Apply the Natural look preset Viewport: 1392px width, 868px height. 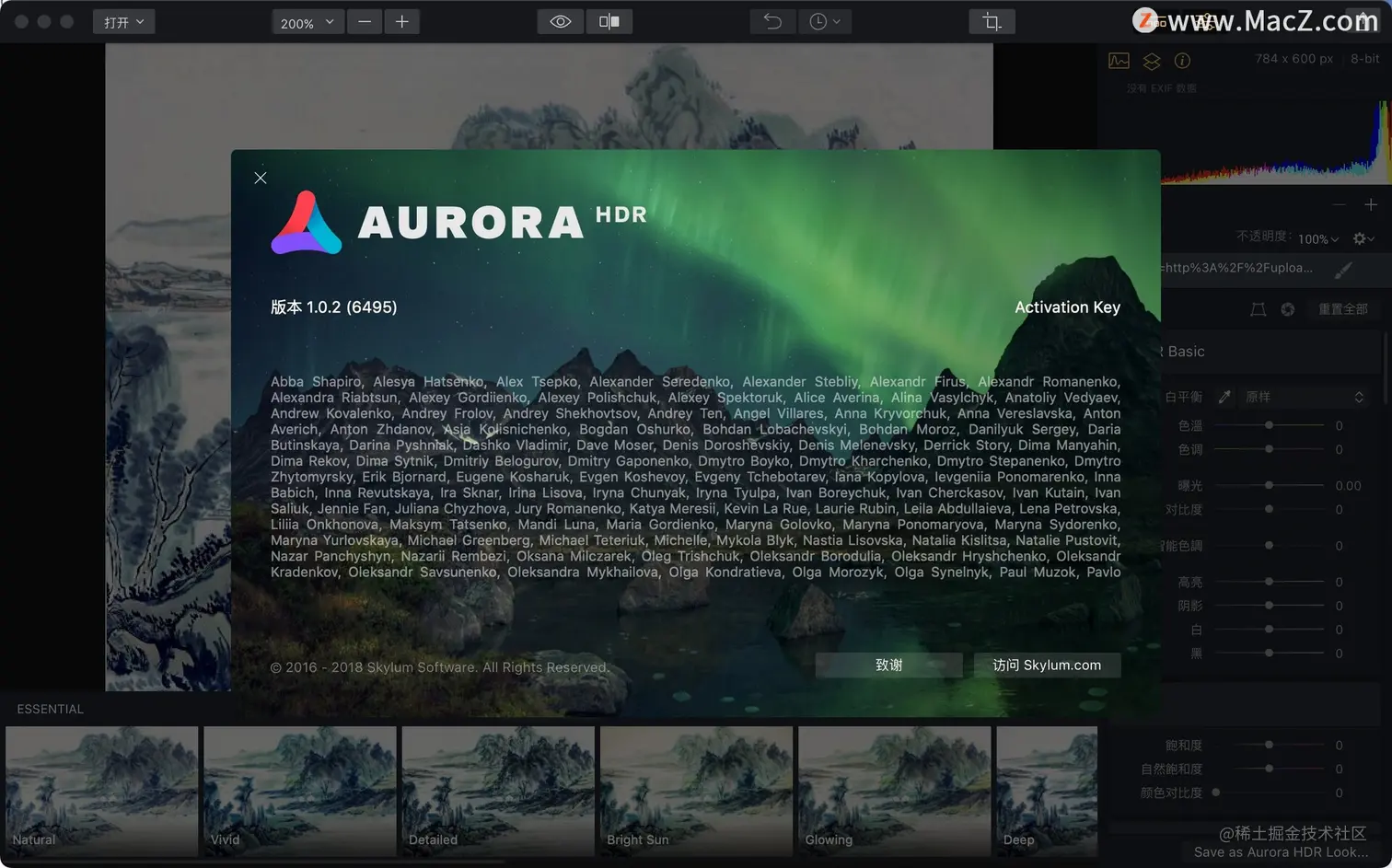click(x=101, y=791)
